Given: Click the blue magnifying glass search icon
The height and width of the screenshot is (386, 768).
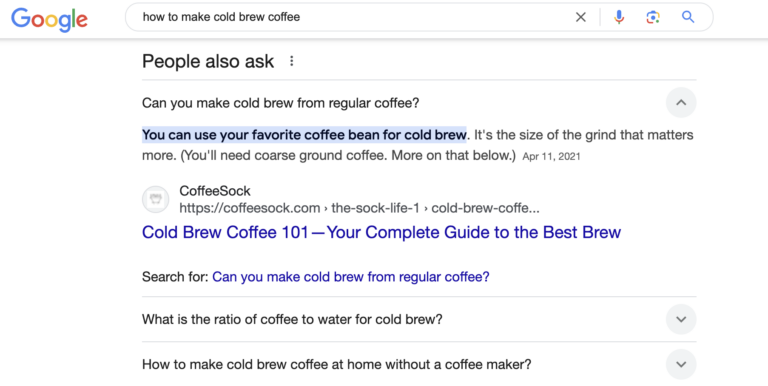Looking at the screenshot, I should 688,17.
